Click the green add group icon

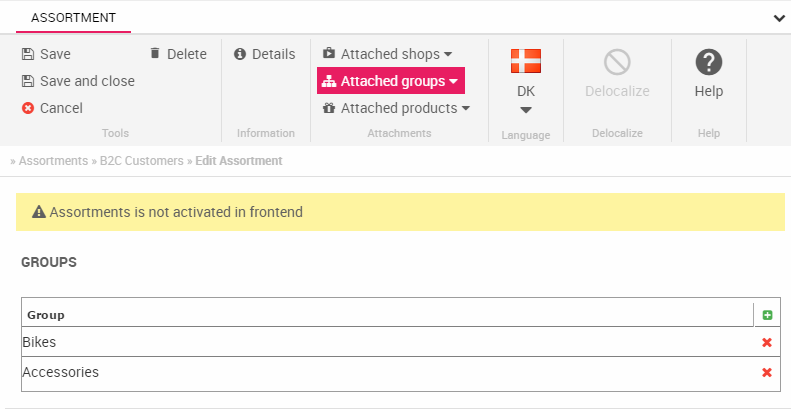click(767, 315)
